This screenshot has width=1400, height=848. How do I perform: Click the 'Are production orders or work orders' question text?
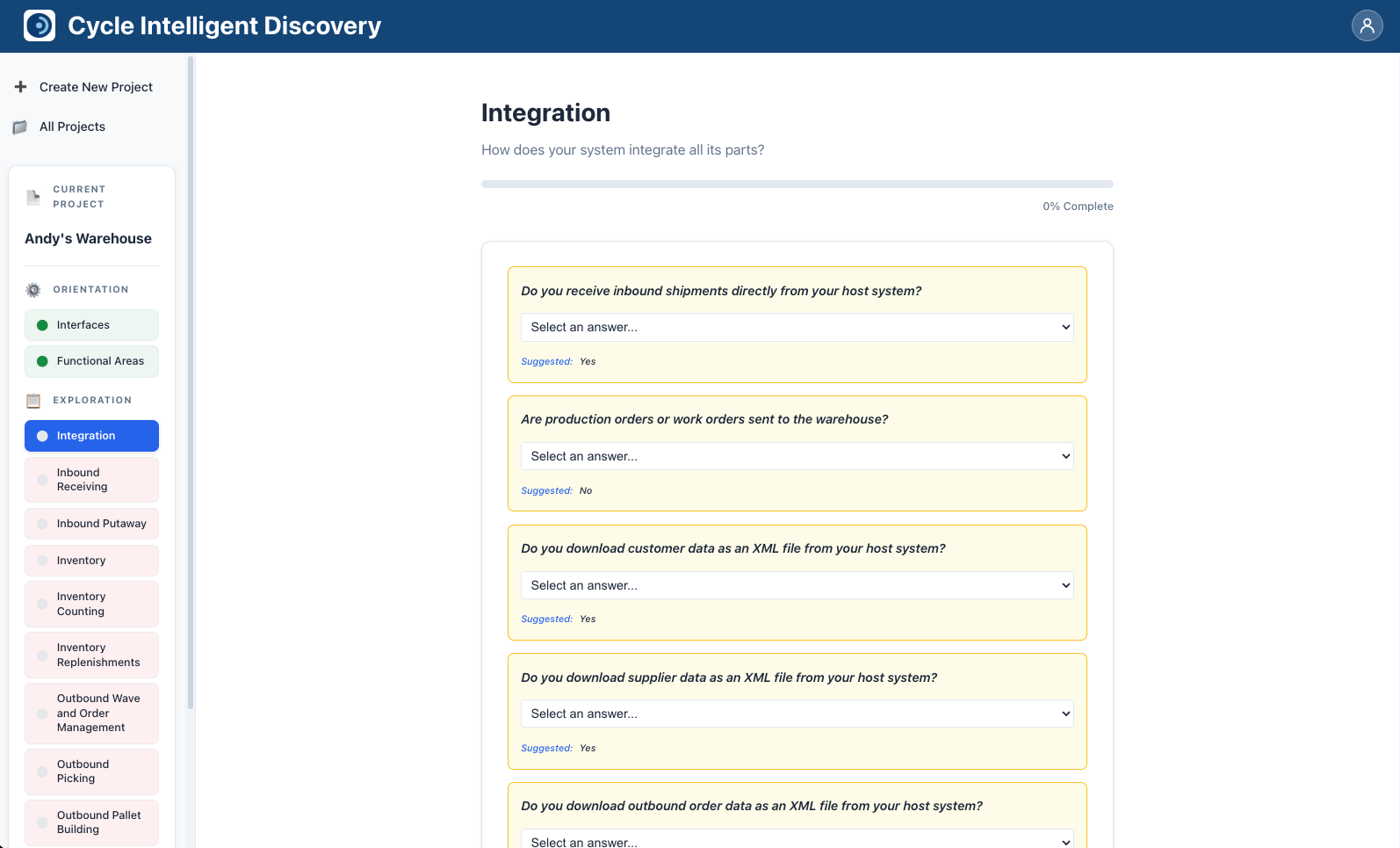pyautogui.click(x=704, y=419)
